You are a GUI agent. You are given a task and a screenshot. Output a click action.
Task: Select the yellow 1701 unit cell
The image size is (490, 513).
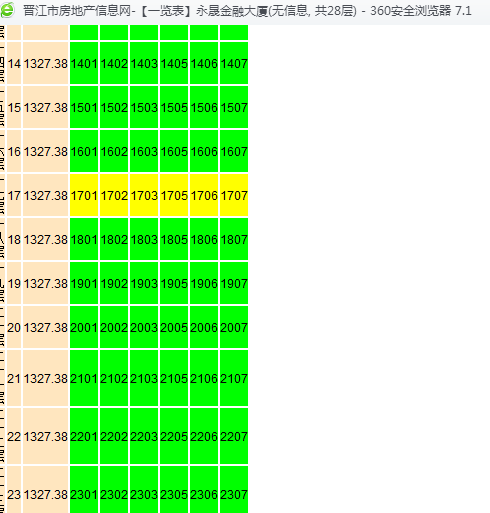tap(84, 195)
